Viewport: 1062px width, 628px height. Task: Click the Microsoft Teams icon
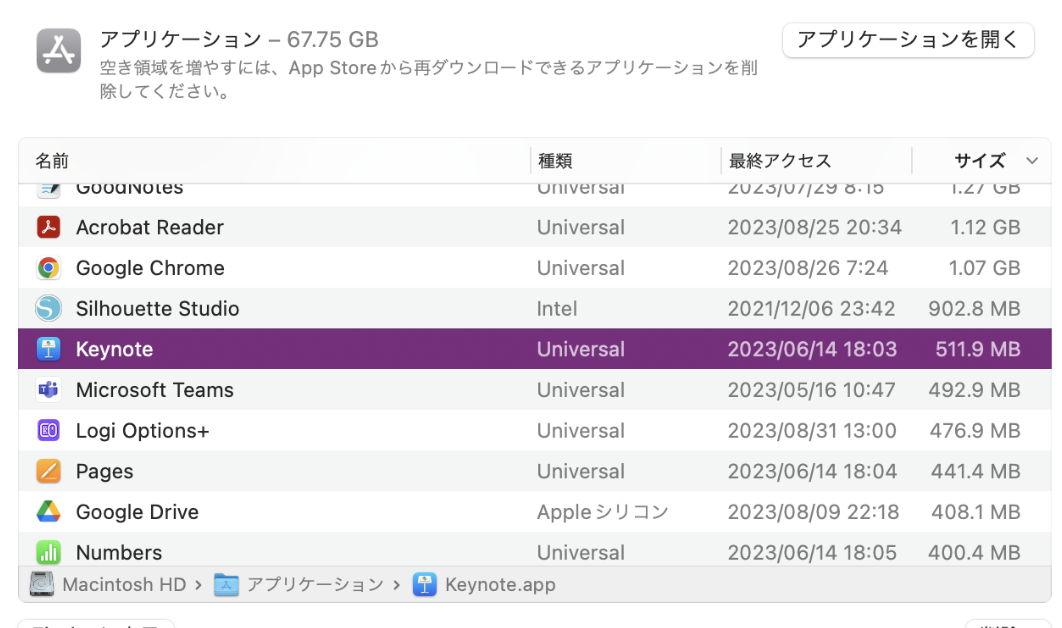[48, 390]
